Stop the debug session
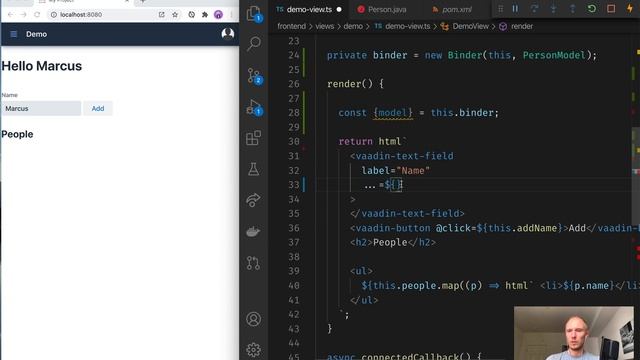This screenshot has width=640, height=360. (x=611, y=9)
